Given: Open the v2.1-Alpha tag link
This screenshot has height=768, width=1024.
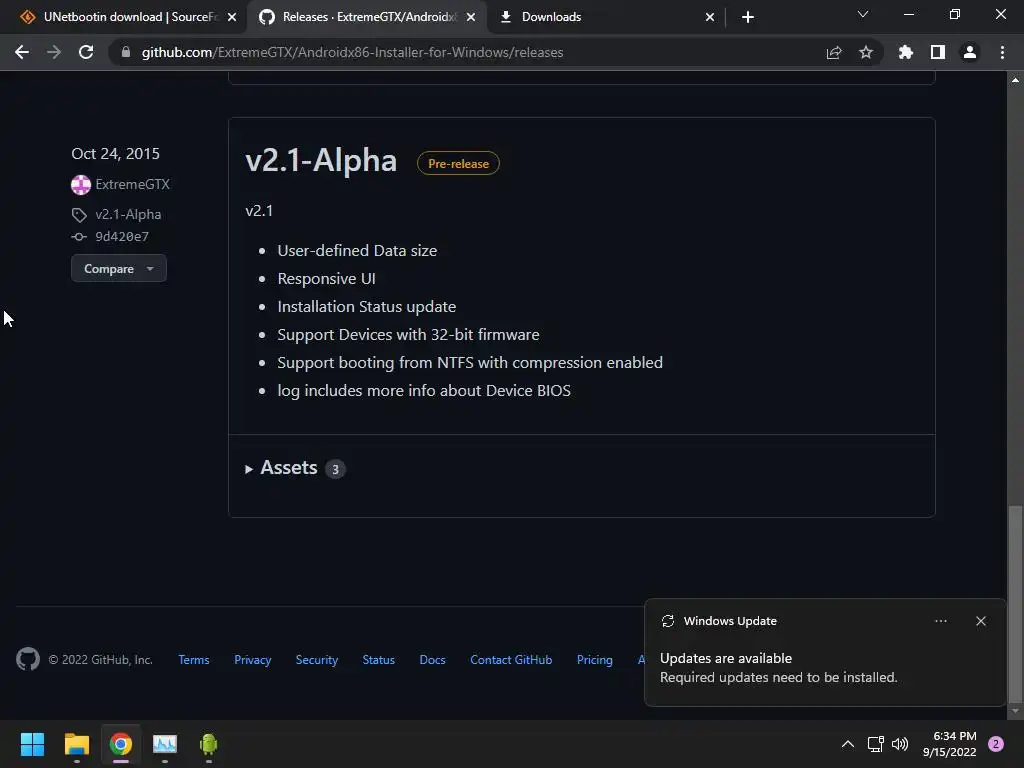Looking at the screenshot, I should click(x=128, y=214).
